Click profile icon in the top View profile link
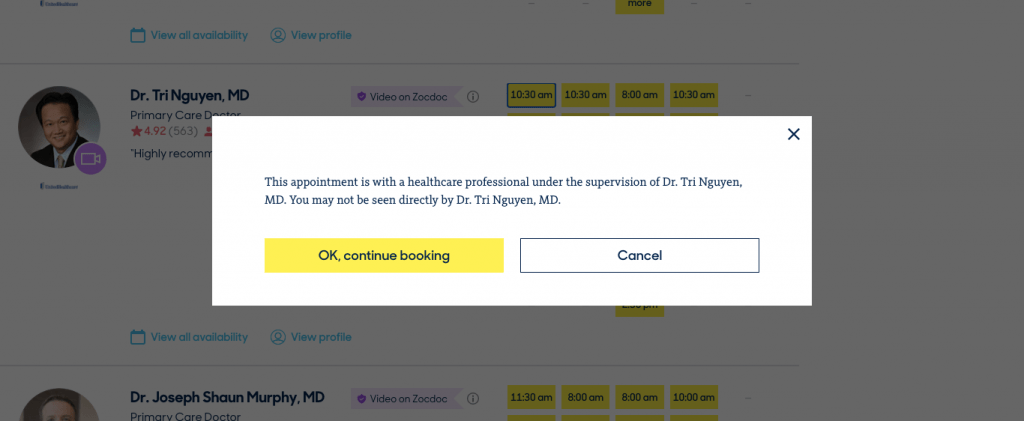 click(278, 35)
